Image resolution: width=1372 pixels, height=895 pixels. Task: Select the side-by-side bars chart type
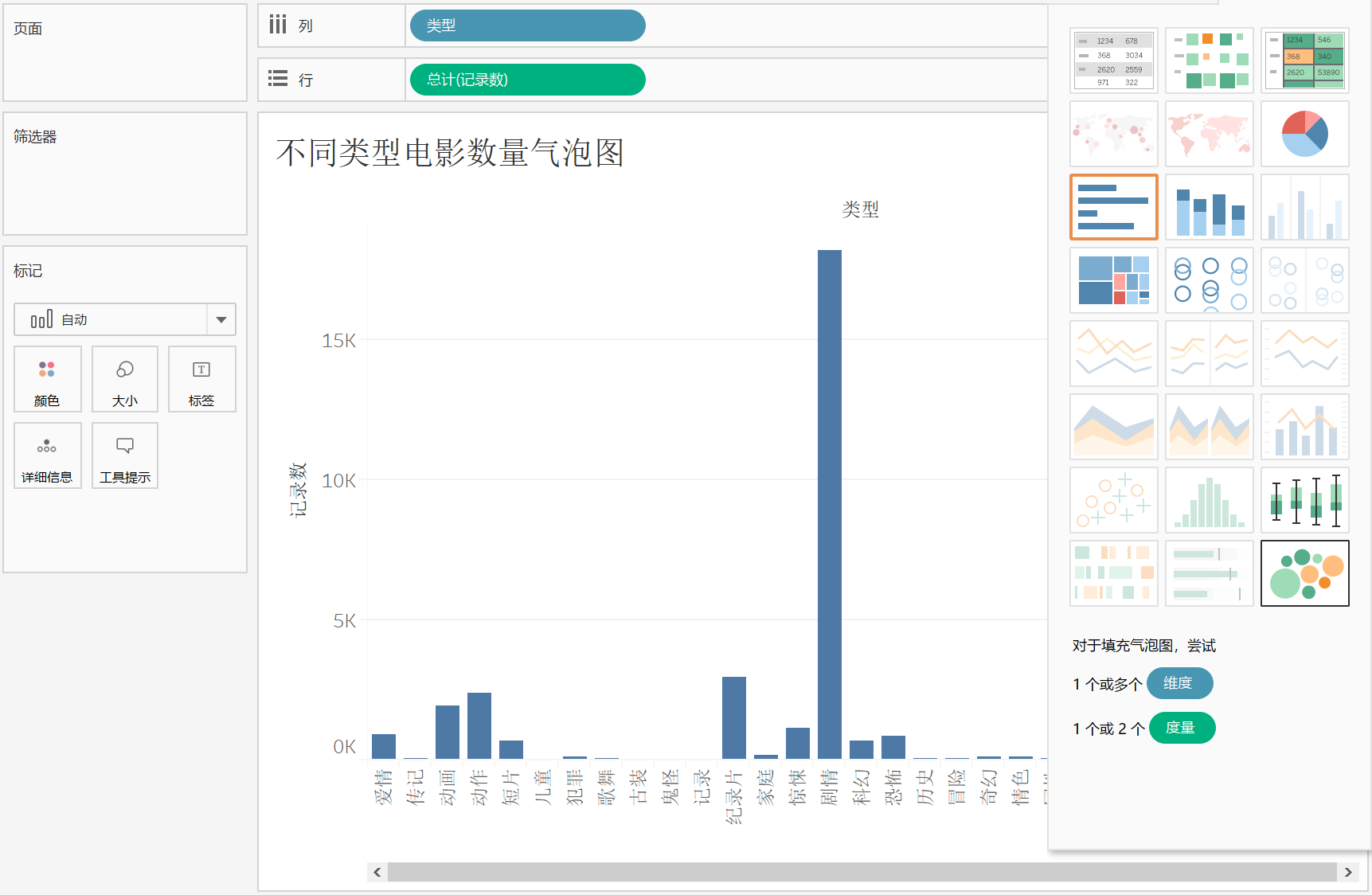click(x=1305, y=207)
